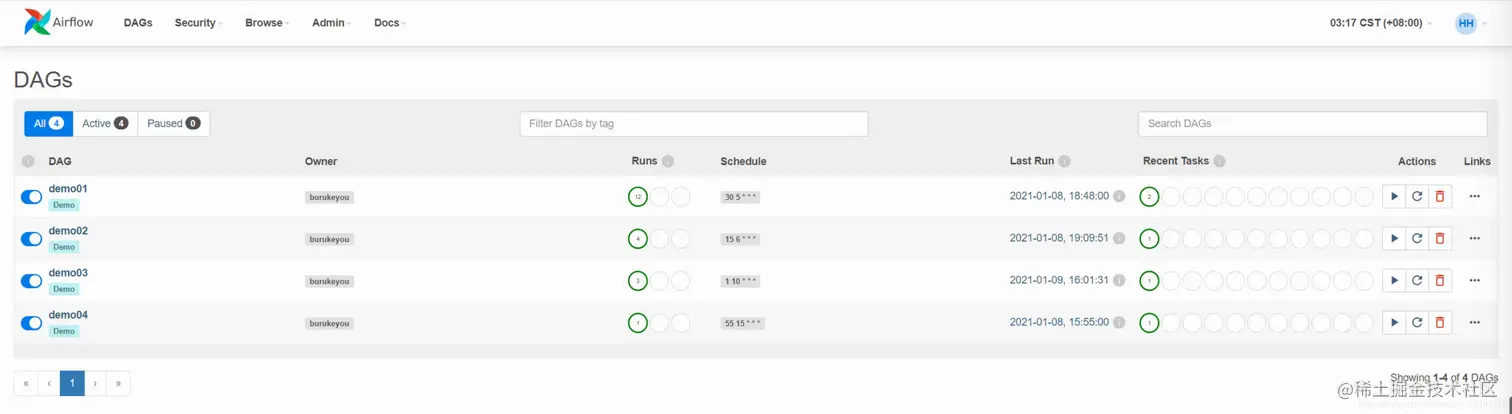Screen dimensions: 1512x414
Task: Click info icon beside demo03 last run date
Action: click(x=1119, y=280)
